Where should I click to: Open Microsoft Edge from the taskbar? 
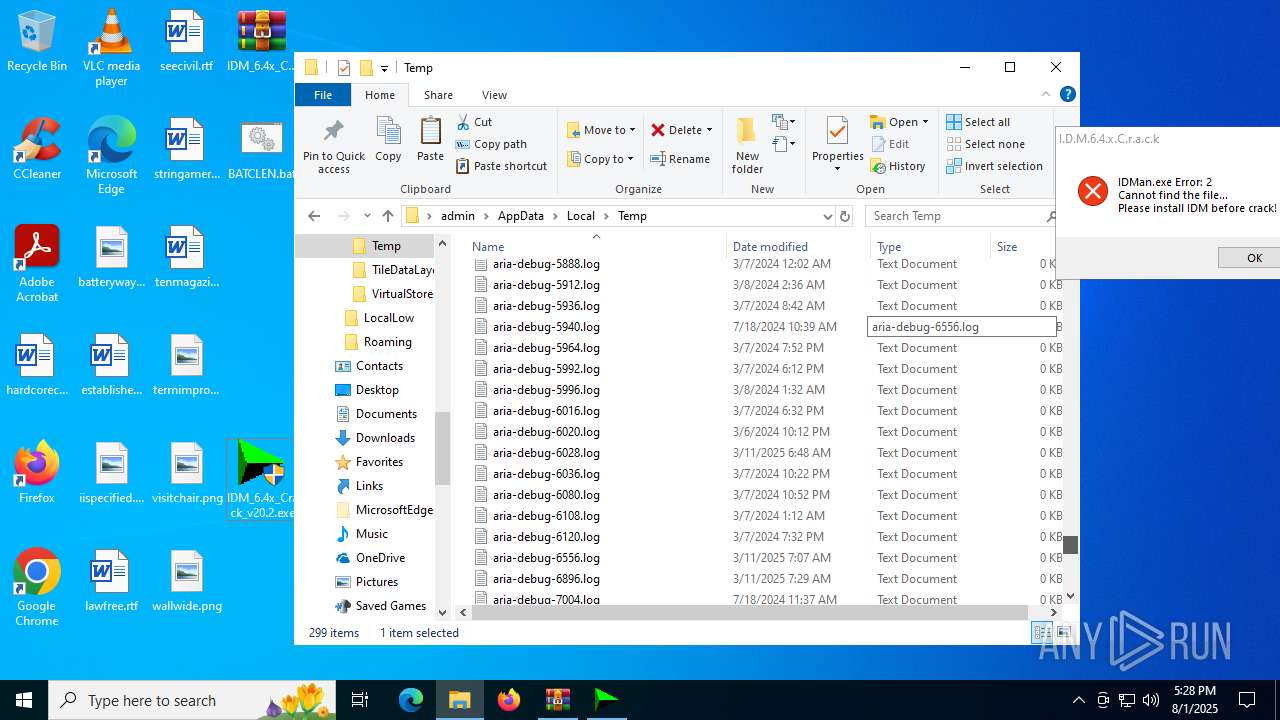click(411, 700)
